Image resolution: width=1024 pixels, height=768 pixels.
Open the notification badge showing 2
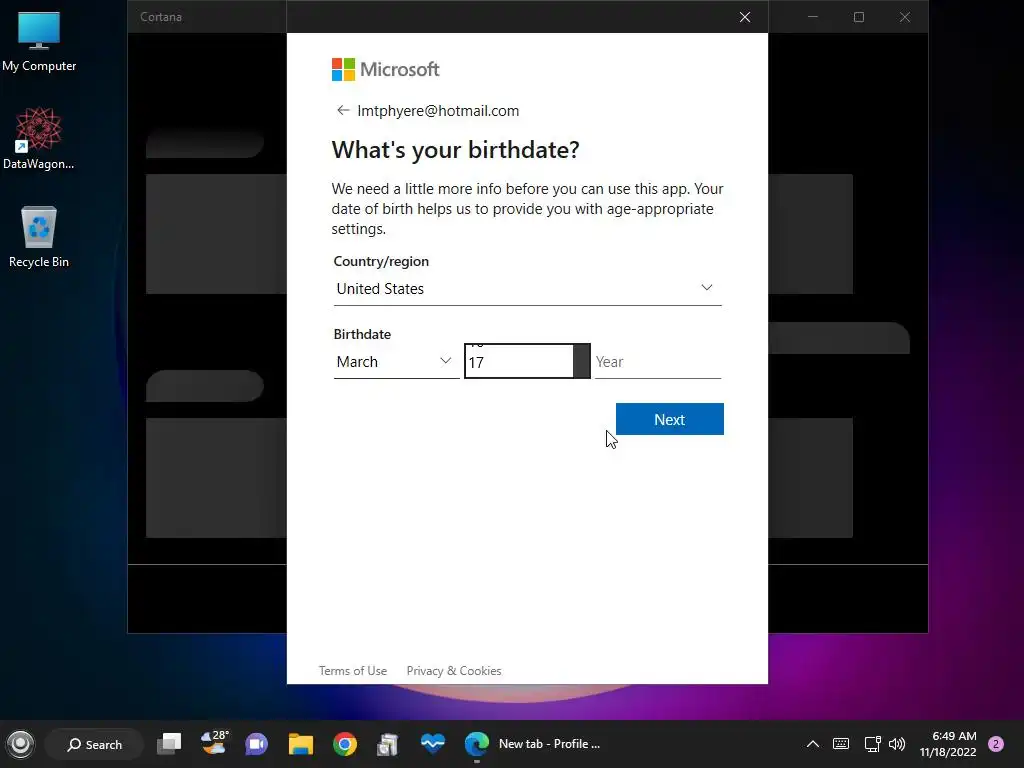(x=996, y=744)
